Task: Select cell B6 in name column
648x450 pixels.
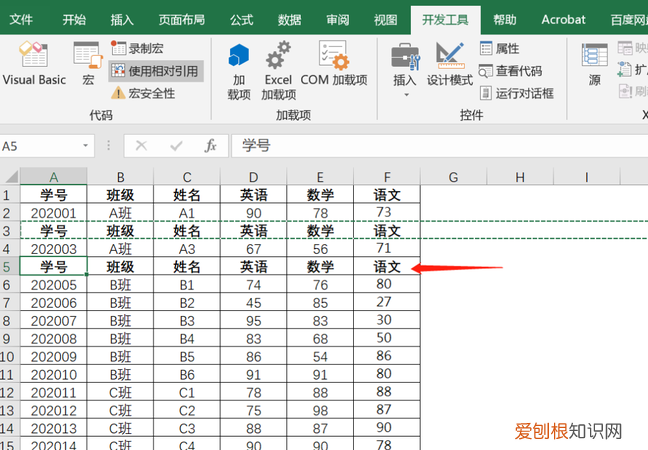Action: (187, 374)
